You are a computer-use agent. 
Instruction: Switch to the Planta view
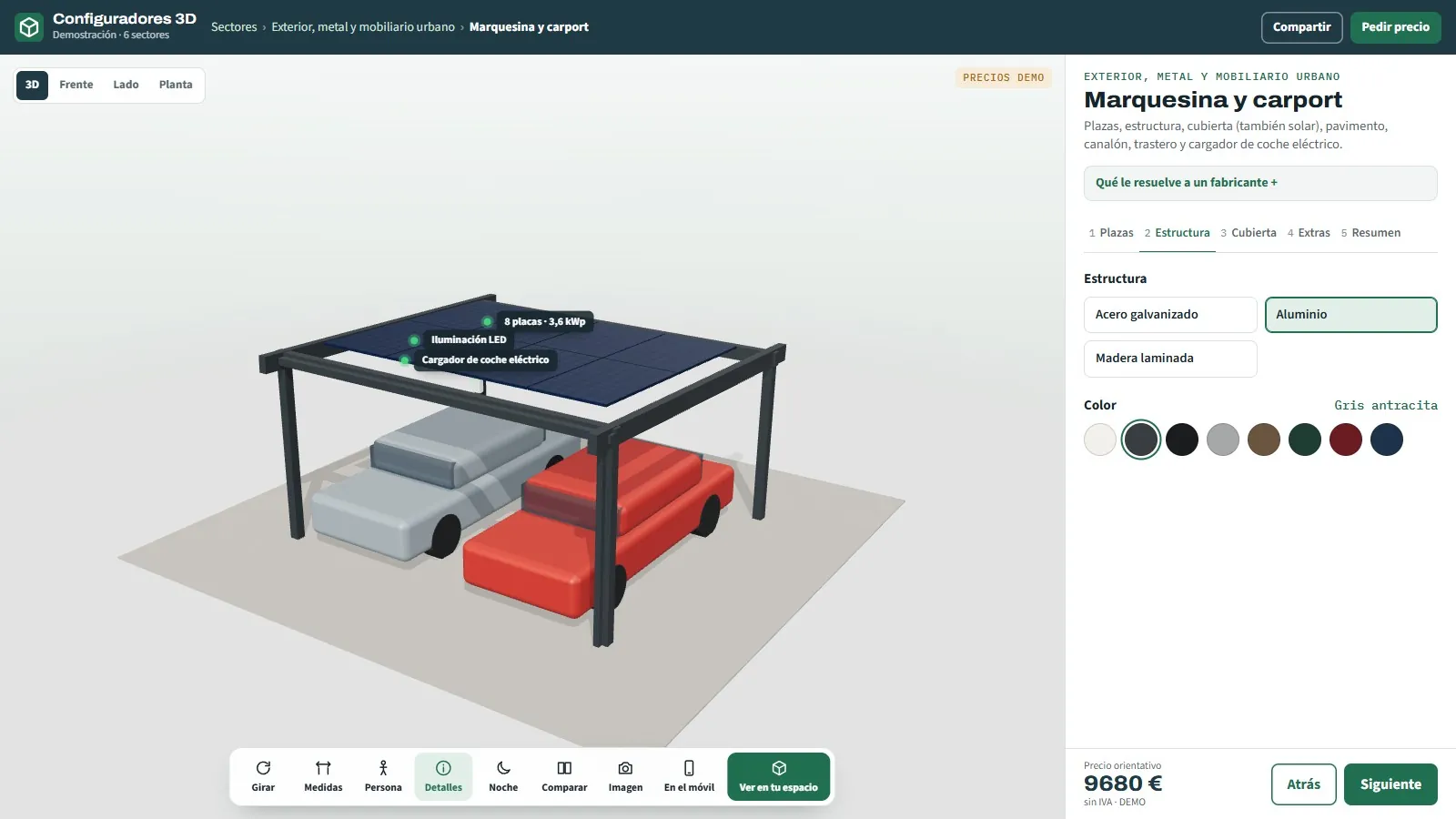pyautogui.click(x=176, y=85)
